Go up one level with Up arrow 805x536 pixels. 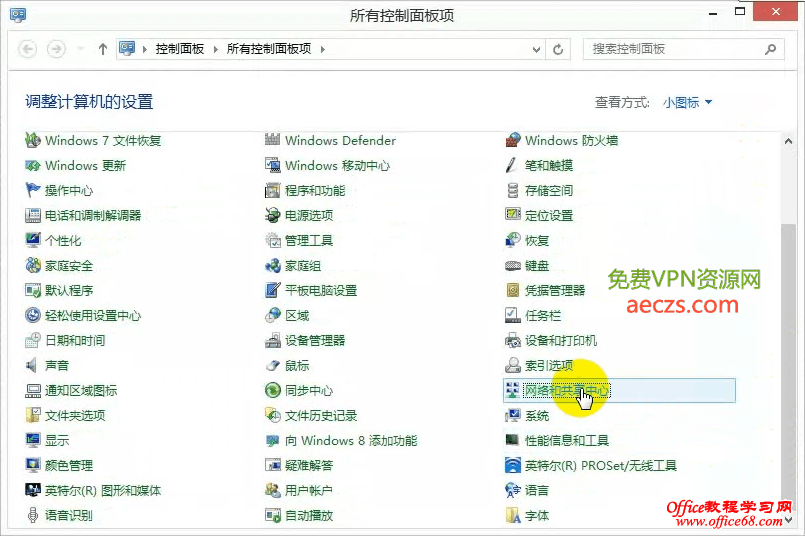[103, 49]
